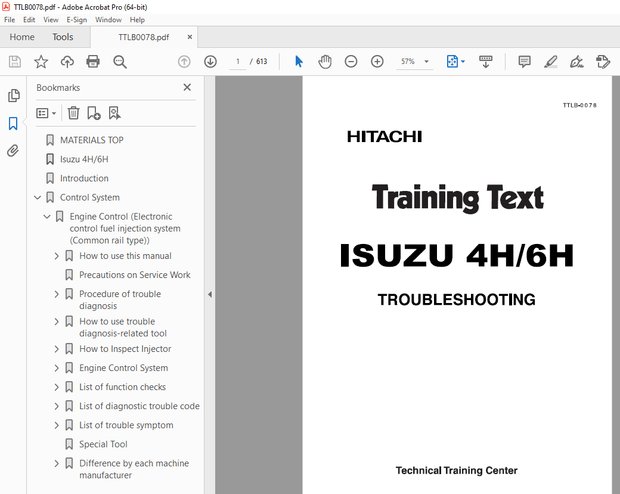The height and width of the screenshot is (494, 620).
Task: Add the document to starred files
Action: coord(41,62)
